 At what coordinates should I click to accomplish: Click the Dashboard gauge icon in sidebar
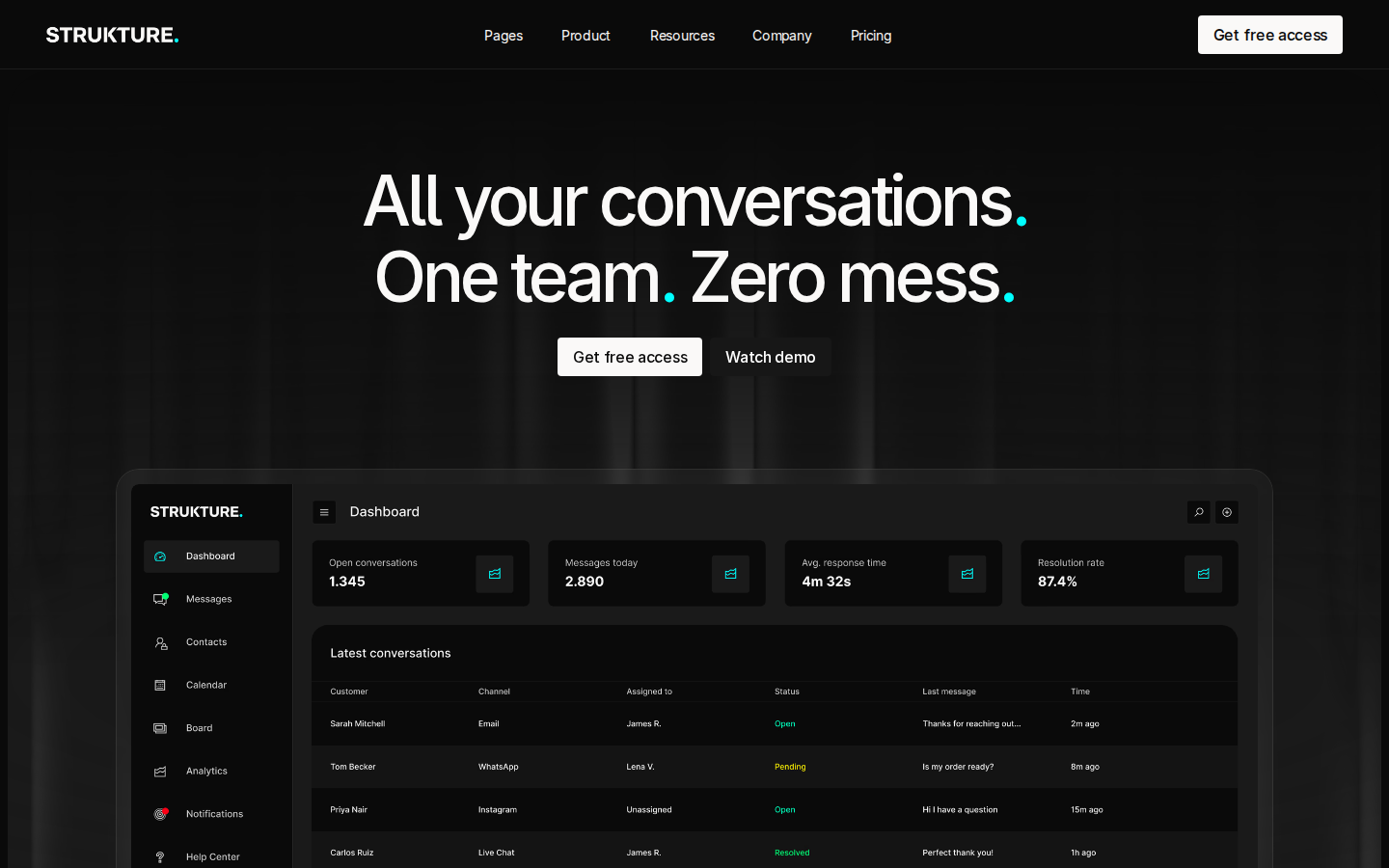160,556
